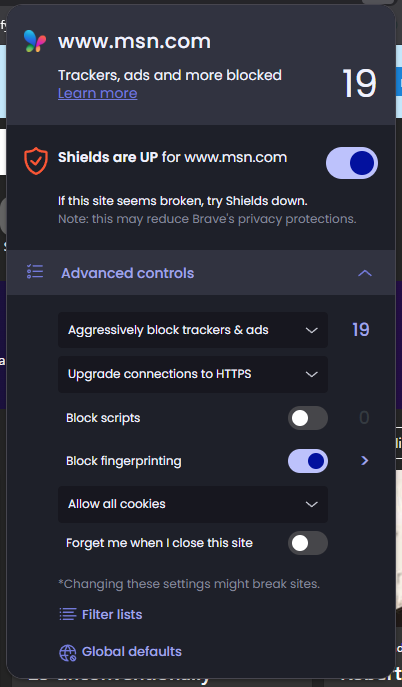Open the Allow all cookies dropdown
This screenshot has height=687, width=402.
pyautogui.click(x=193, y=504)
